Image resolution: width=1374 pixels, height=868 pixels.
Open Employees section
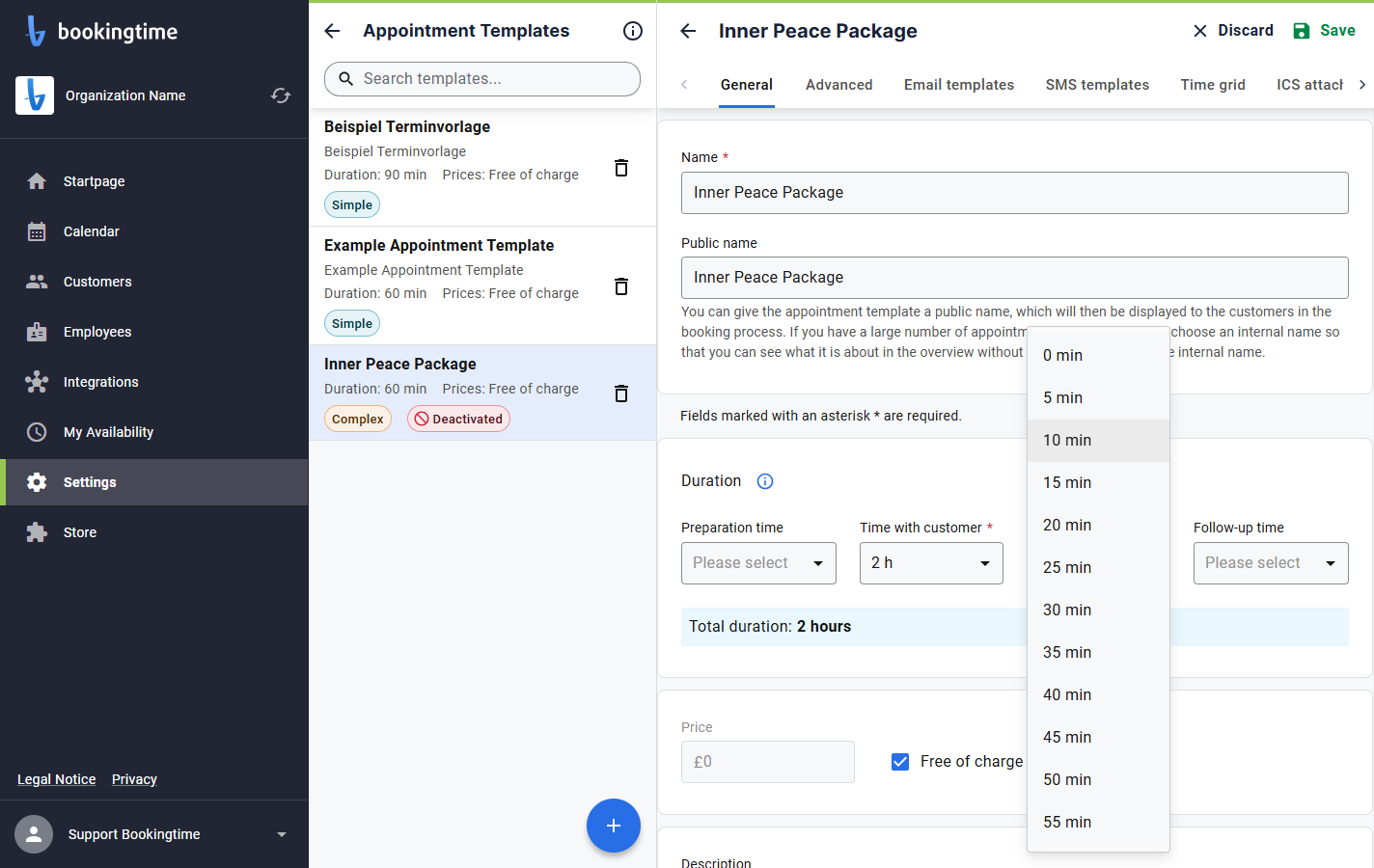click(x=154, y=332)
